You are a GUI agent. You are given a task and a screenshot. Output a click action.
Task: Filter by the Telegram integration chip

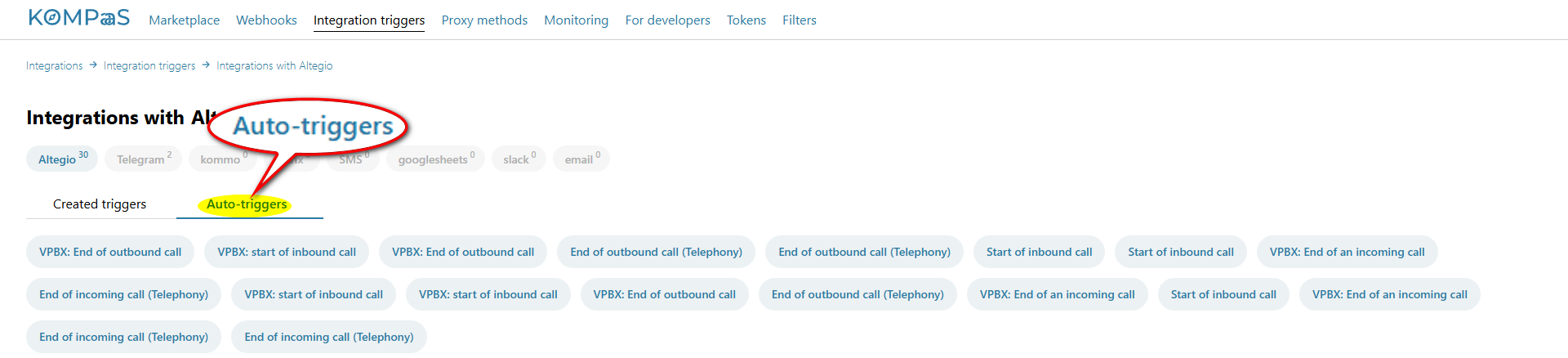[x=143, y=159]
